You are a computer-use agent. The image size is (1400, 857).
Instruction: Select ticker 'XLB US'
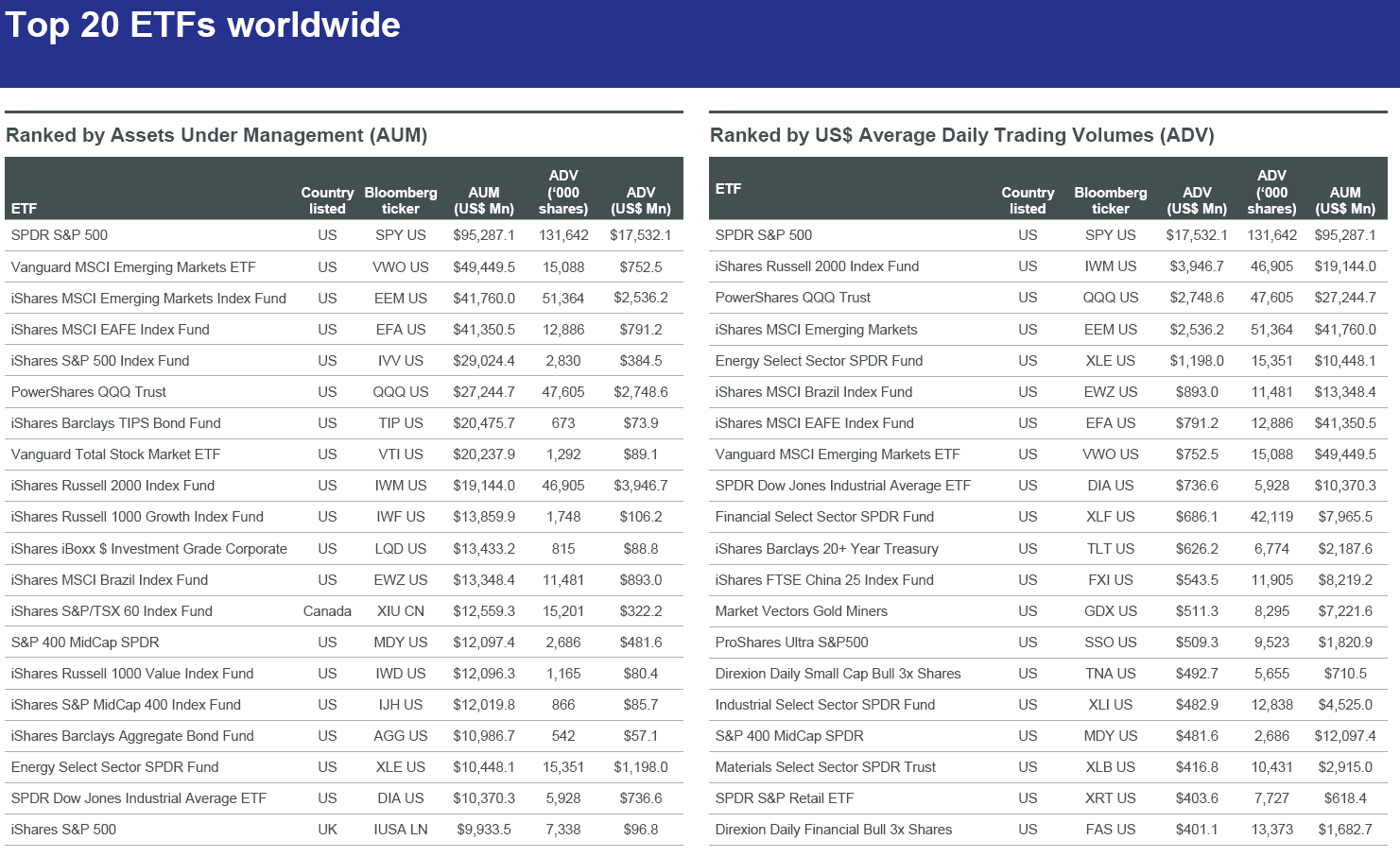click(1111, 767)
